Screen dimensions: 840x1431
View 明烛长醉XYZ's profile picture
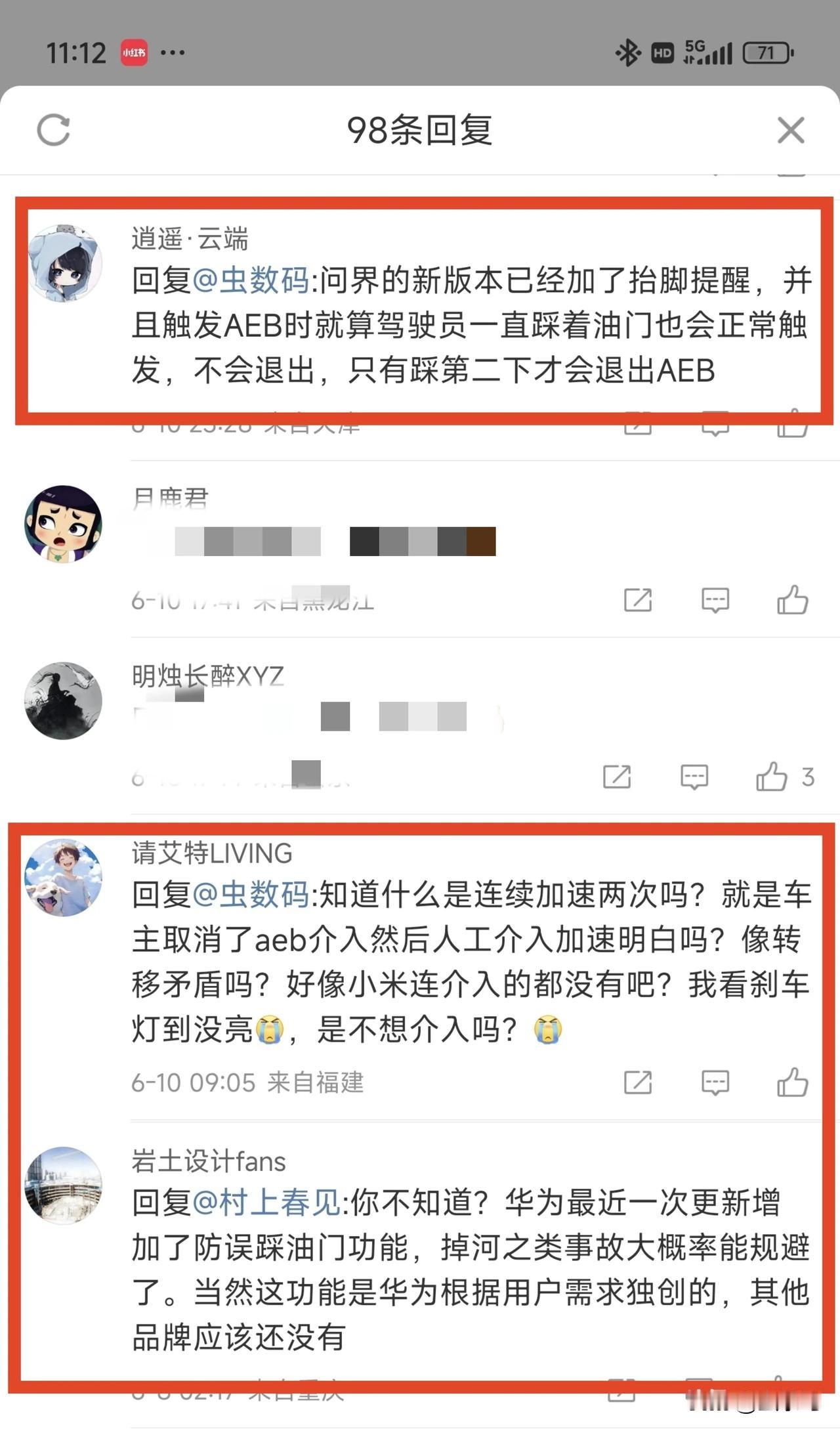[63, 700]
